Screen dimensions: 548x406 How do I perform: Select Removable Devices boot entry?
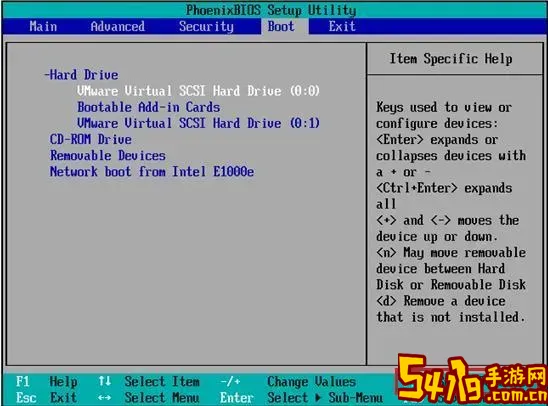point(108,155)
